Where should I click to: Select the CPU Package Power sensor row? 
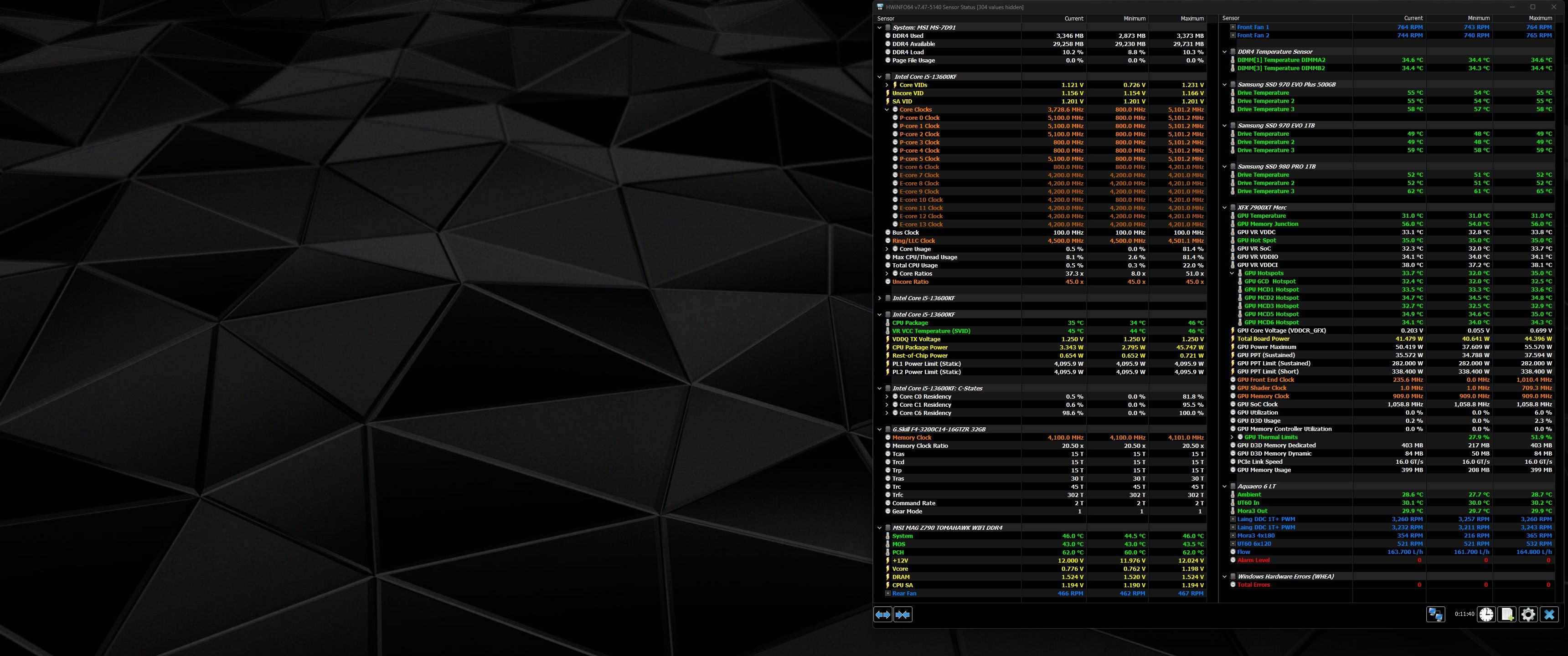920,348
